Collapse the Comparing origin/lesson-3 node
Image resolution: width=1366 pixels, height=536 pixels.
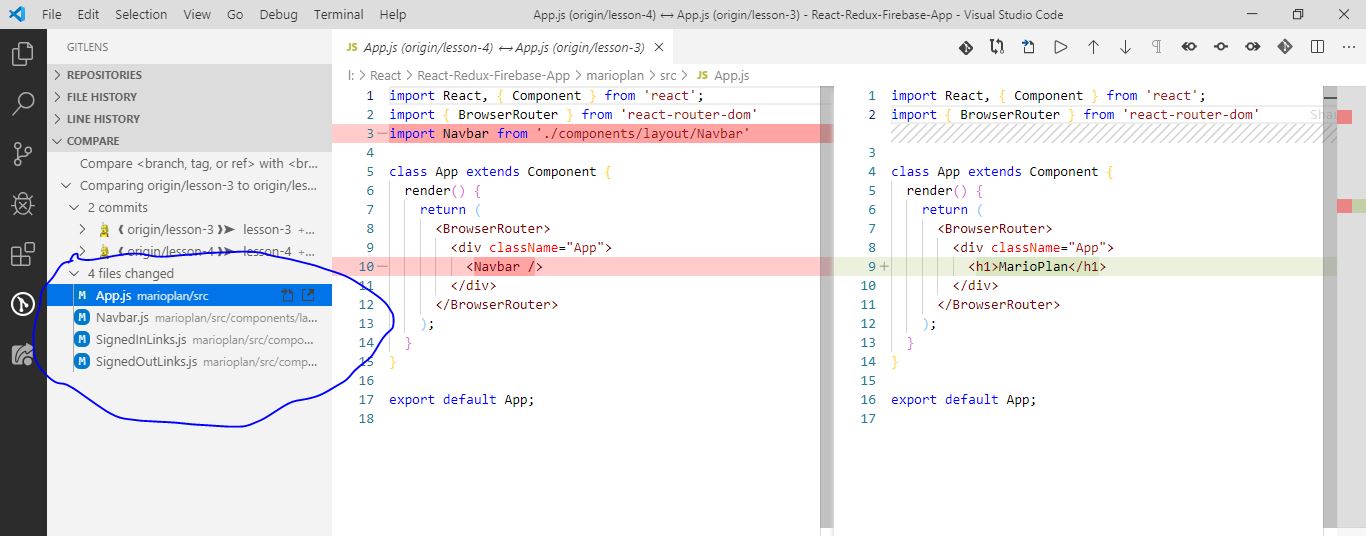66,185
